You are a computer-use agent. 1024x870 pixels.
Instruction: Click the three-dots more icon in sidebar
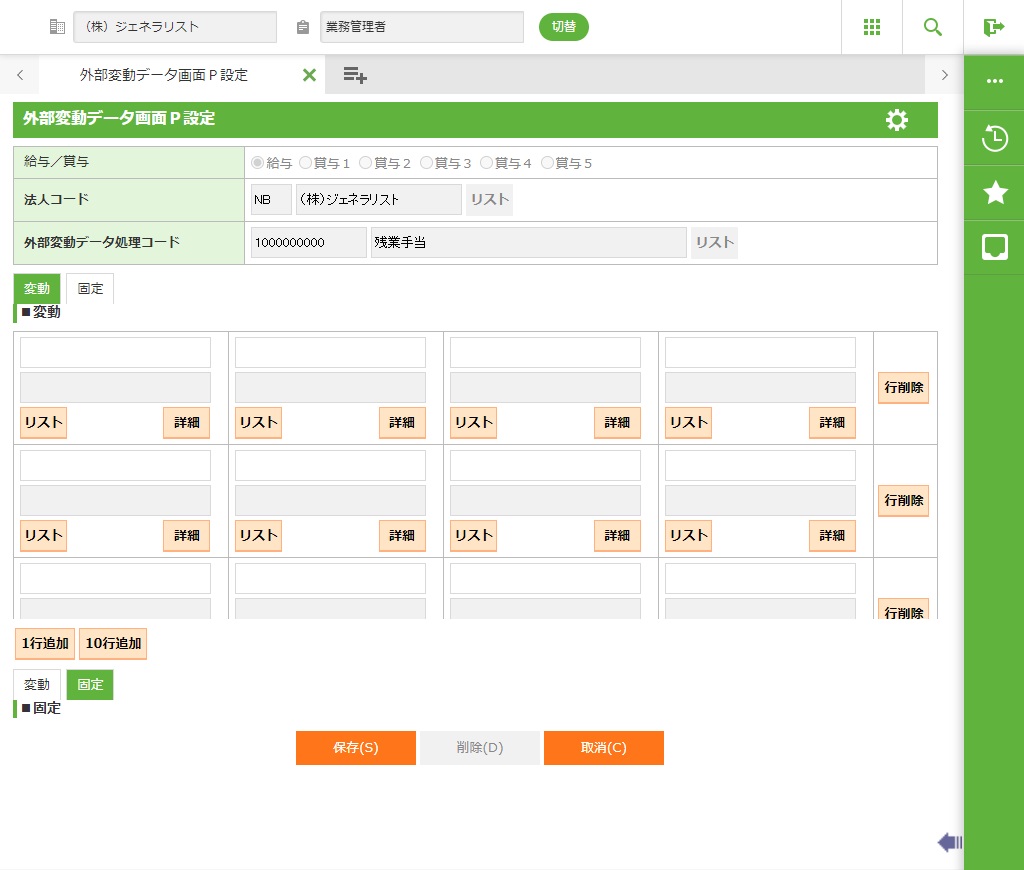(995, 82)
